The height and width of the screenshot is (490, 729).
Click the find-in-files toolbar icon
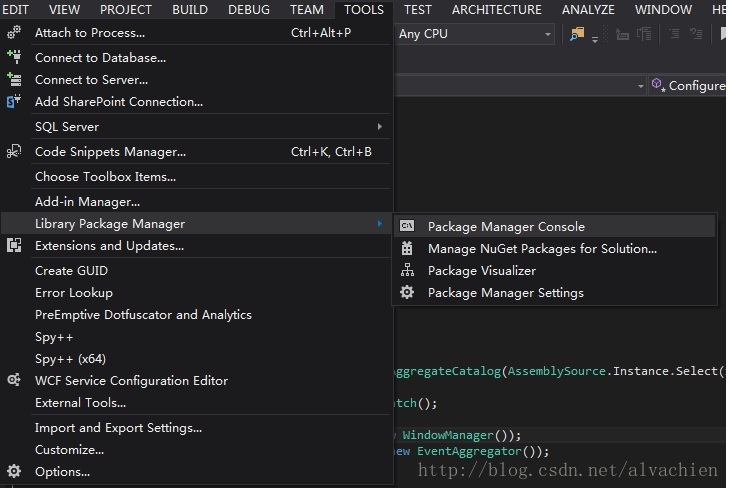(x=577, y=33)
